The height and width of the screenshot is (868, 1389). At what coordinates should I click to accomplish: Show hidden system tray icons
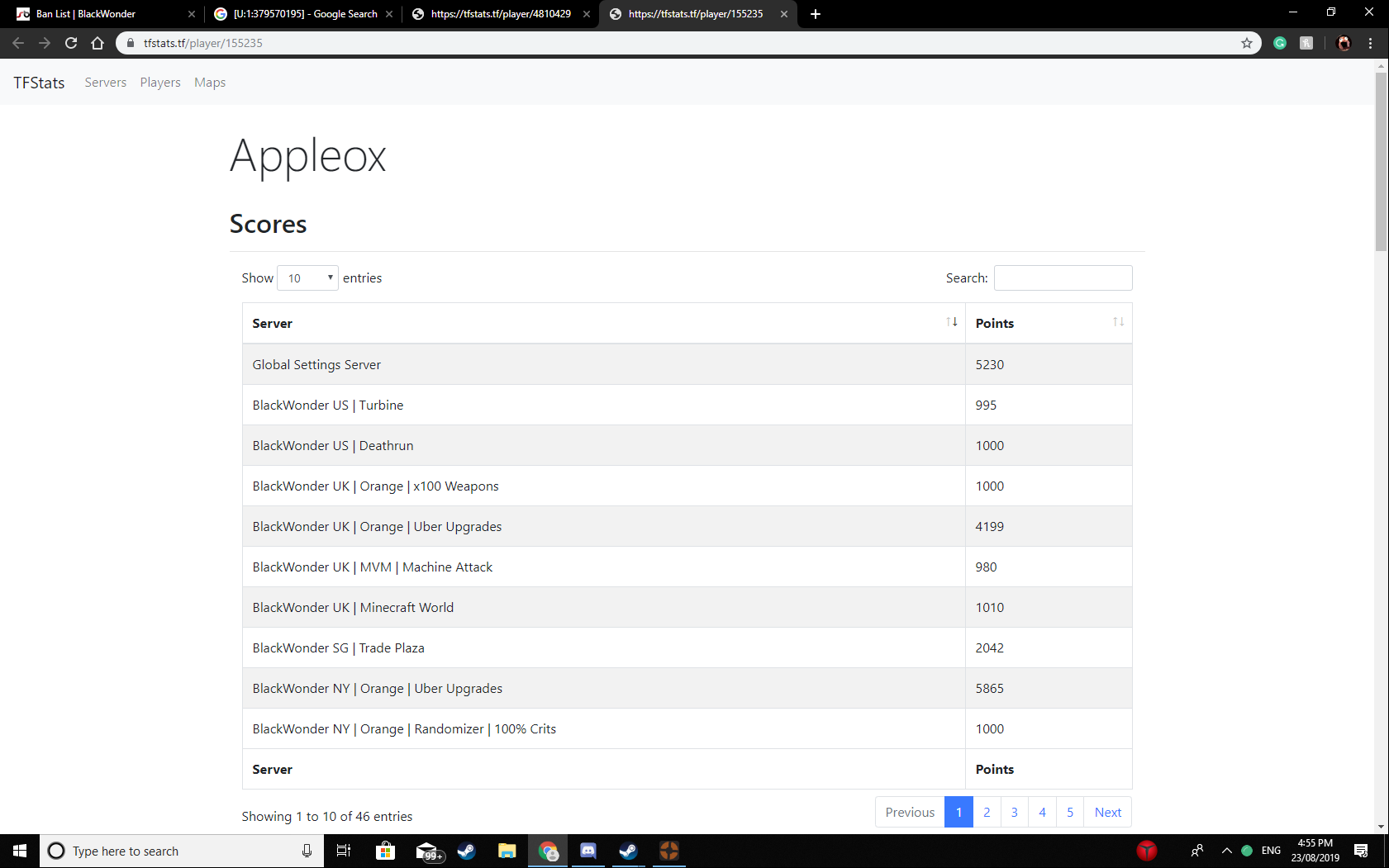[1226, 851]
